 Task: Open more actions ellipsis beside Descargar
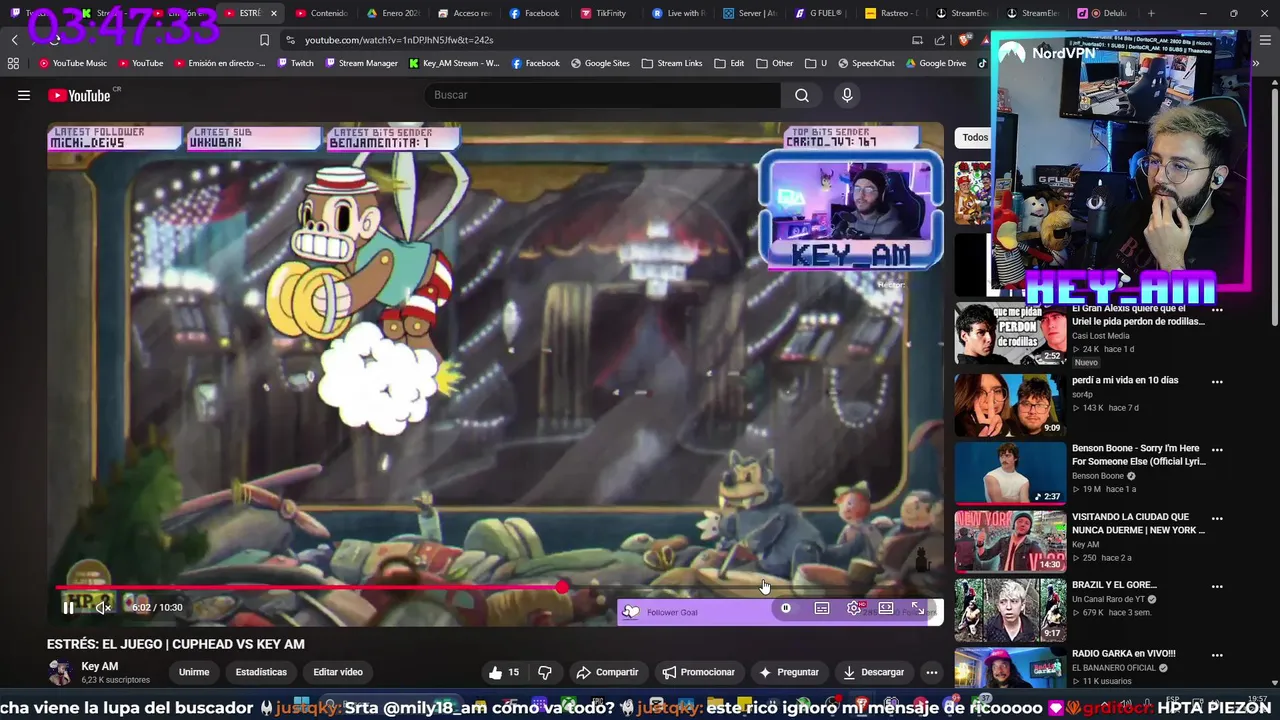point(932,672)
